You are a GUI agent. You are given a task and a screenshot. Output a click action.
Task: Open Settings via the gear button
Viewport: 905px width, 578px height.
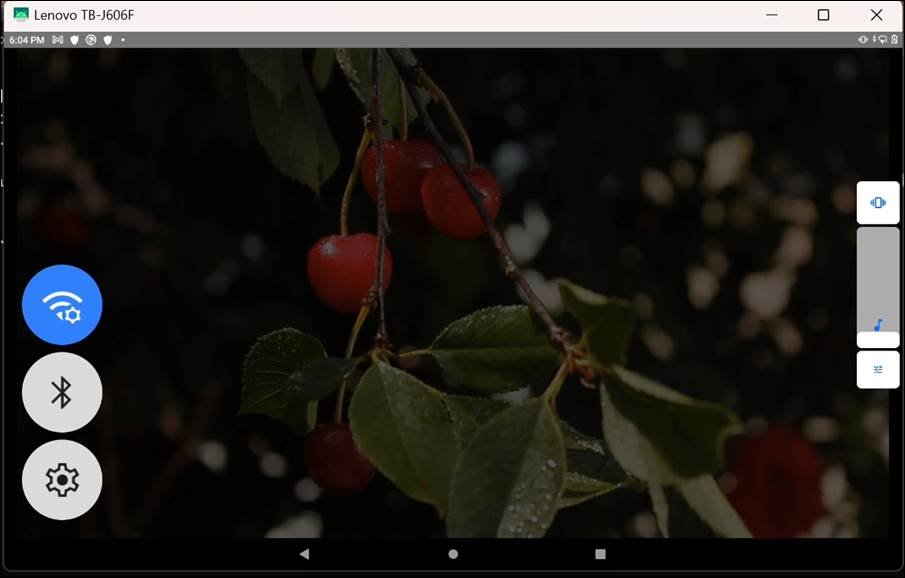(x=62, y=480)
